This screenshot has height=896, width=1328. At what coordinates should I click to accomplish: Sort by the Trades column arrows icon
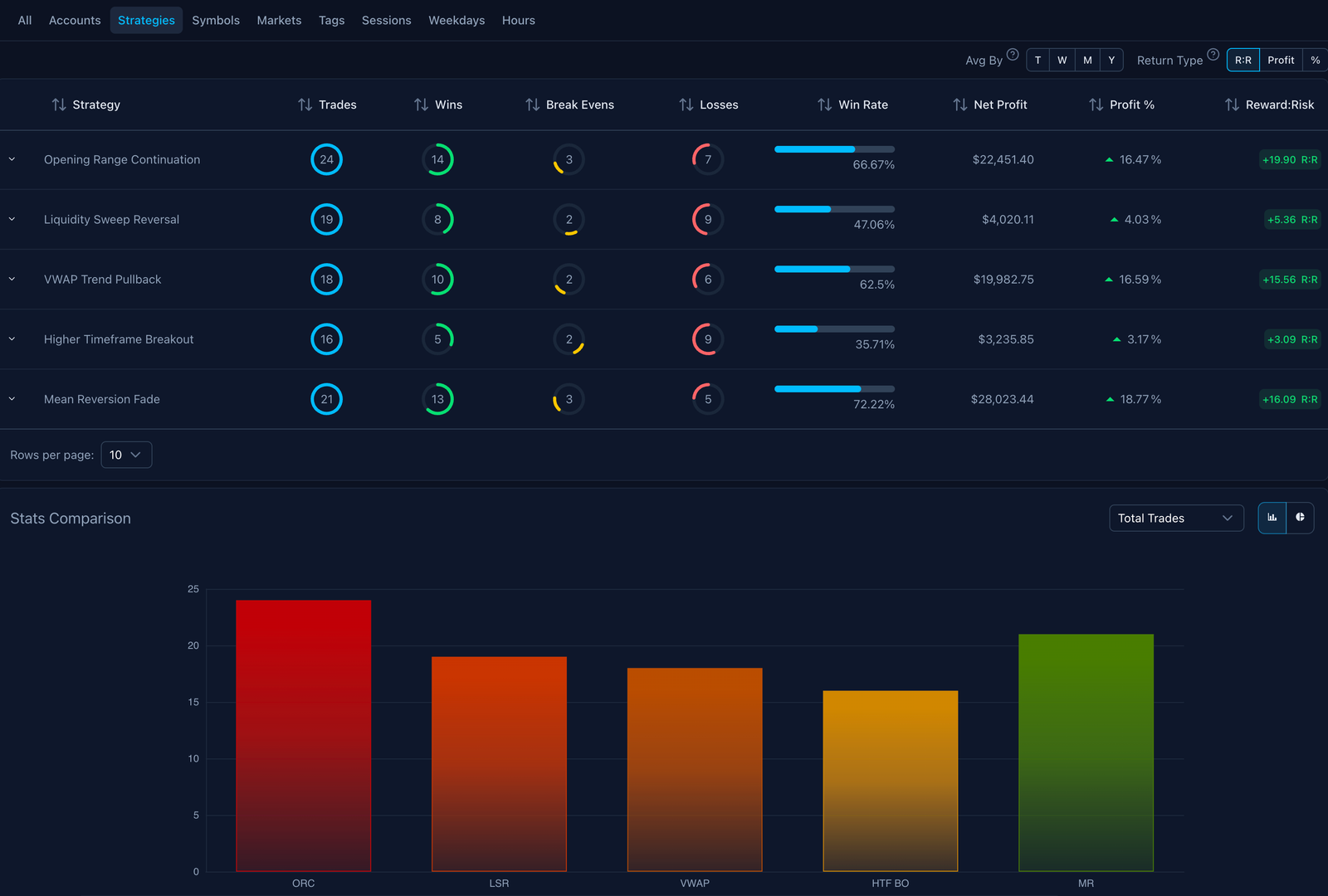[305, 105]
